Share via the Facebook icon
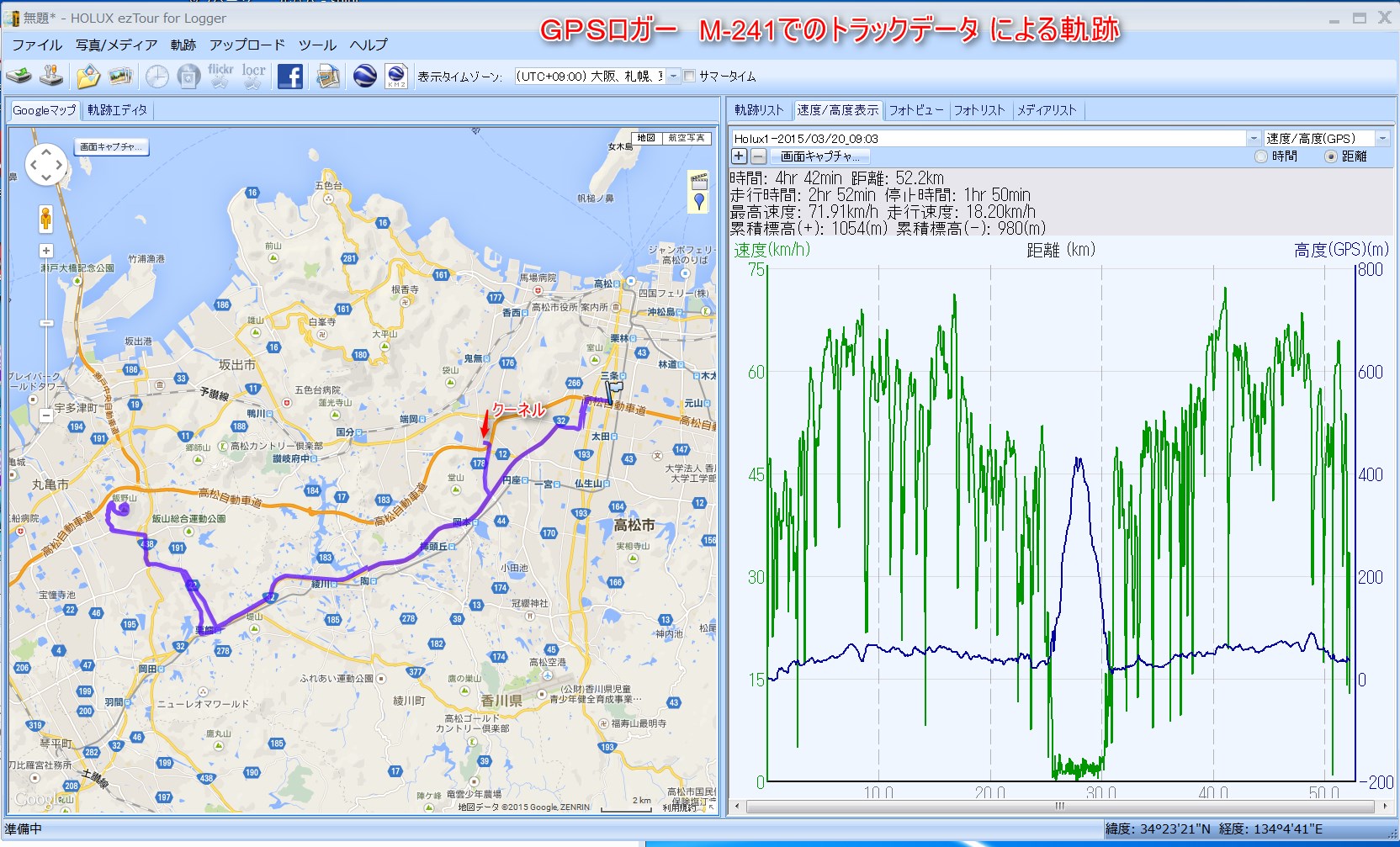This screenshot has width=1400, height=847. (x=290, y=77)
